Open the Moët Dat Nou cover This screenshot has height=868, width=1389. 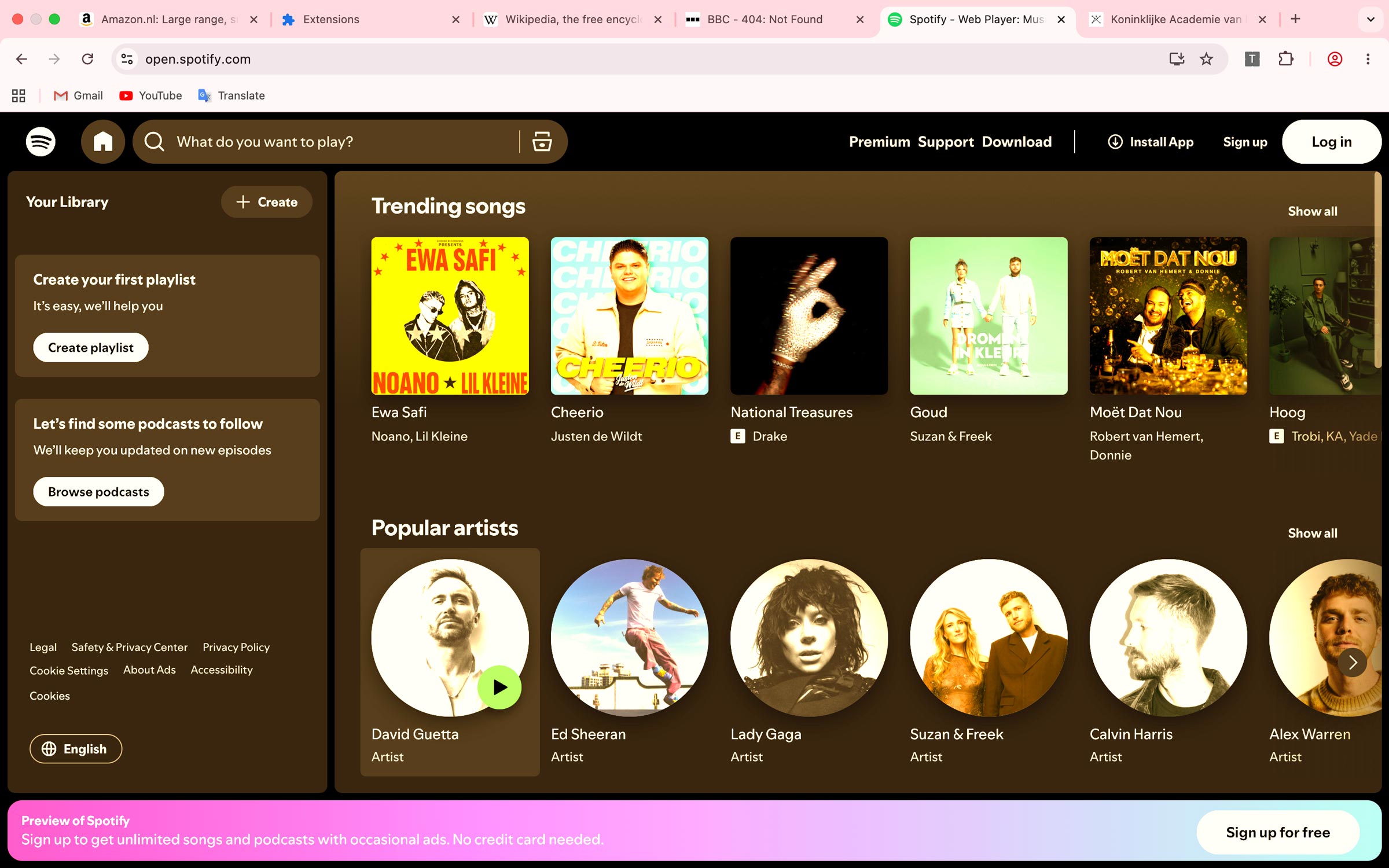point(1168,316)
